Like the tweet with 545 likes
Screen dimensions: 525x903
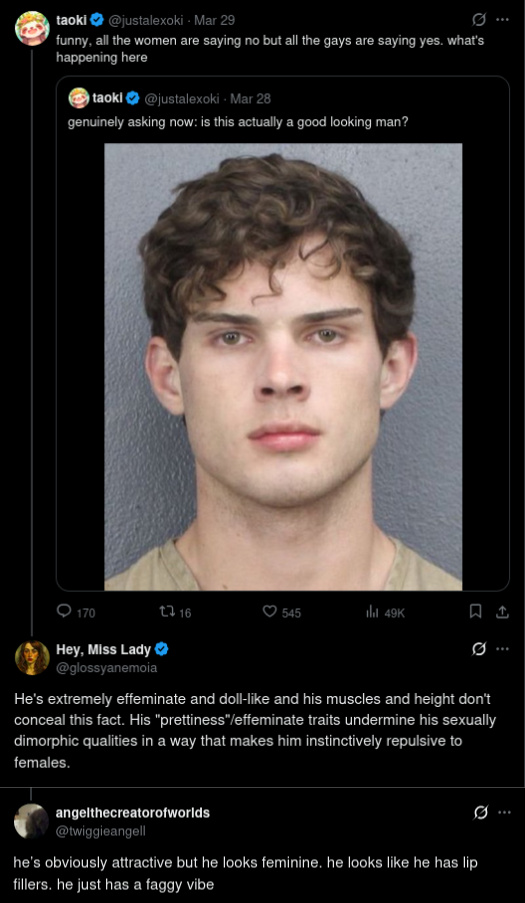[x=269, y=612]
